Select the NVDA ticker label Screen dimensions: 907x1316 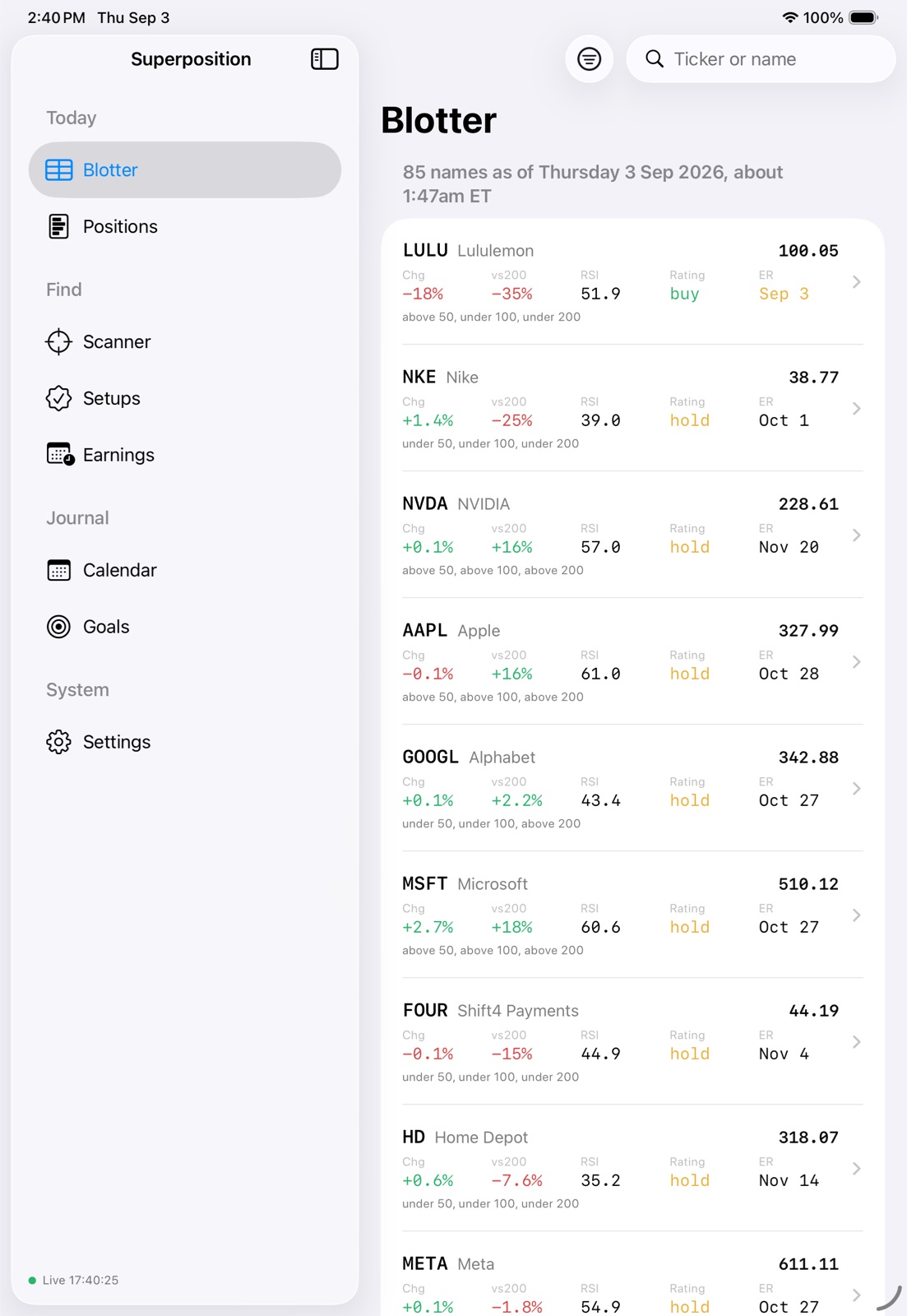coord(425,503)
